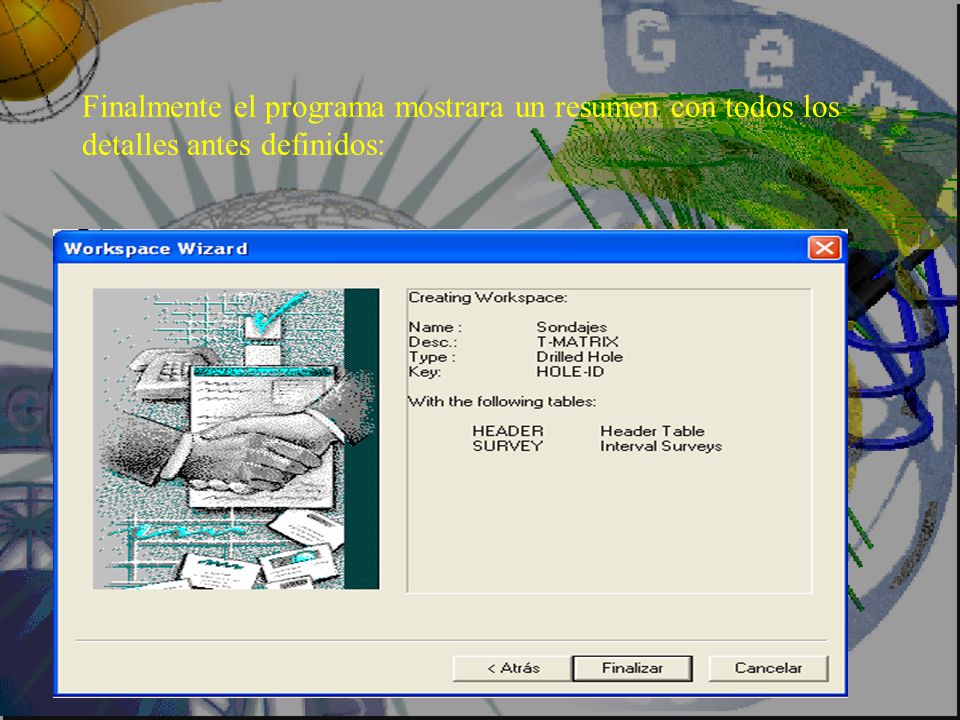
Task: Click the handshake wizard illustration
Action: point(236,439)
